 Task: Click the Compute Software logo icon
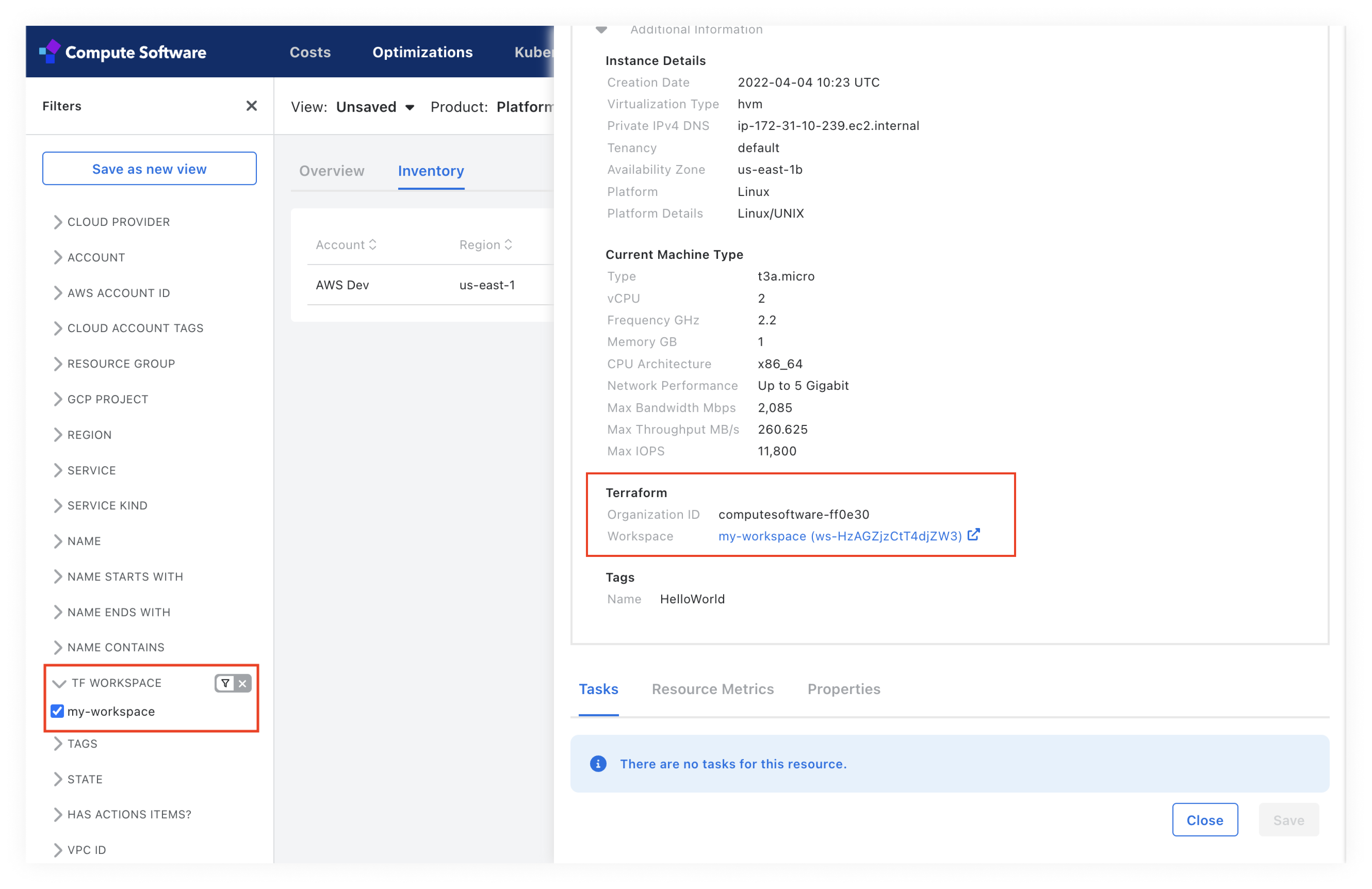point(50,51)
